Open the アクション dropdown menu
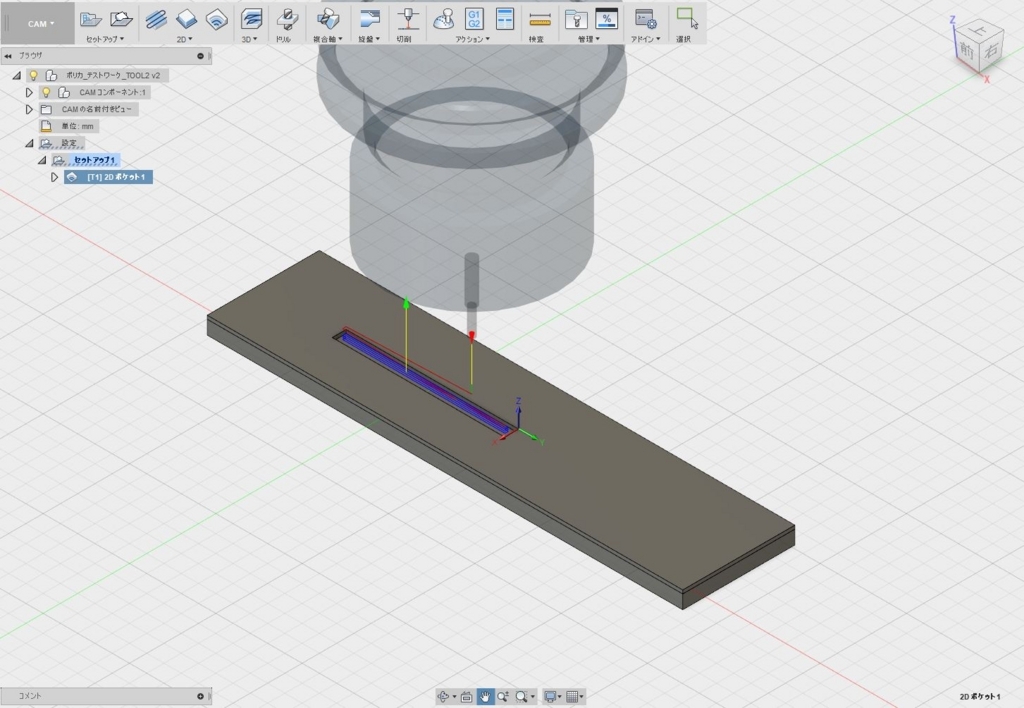Screen dimensions: 1024x708 pos(473,39)
